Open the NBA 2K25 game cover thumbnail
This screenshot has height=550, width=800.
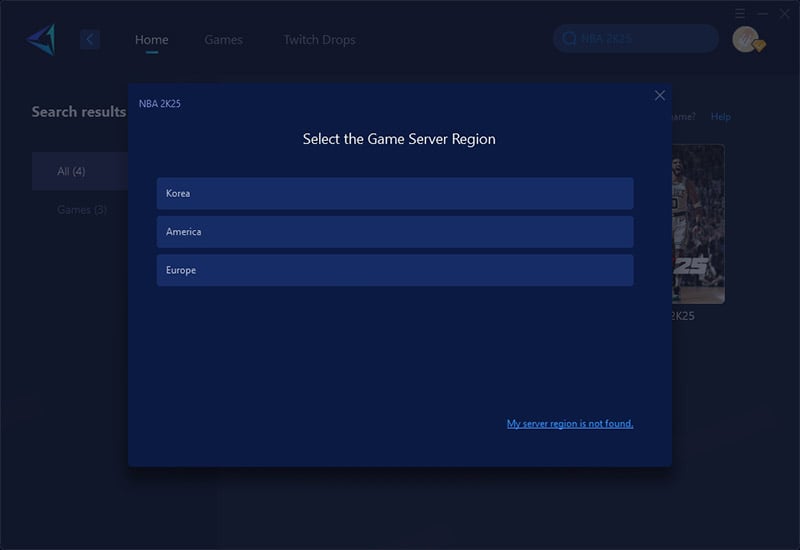point(698,224)
